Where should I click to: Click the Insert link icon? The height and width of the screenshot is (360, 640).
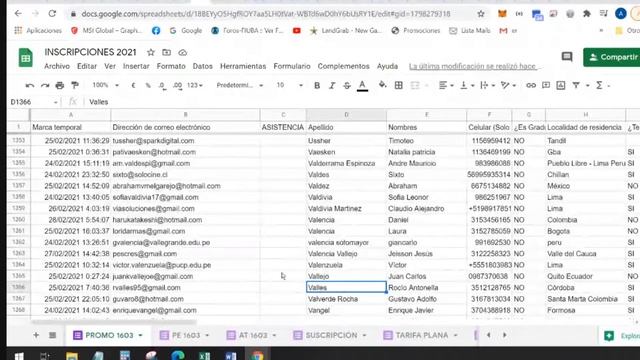coord(531,85)
